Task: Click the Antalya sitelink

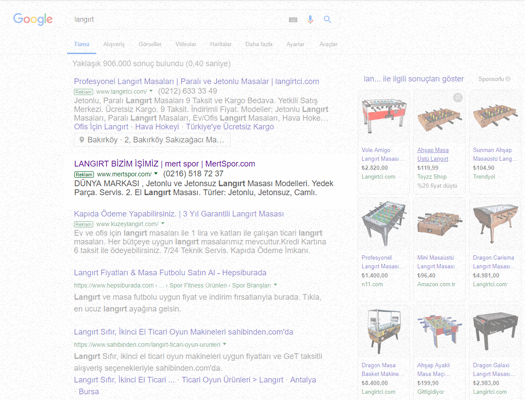Action: coord(303,380)
